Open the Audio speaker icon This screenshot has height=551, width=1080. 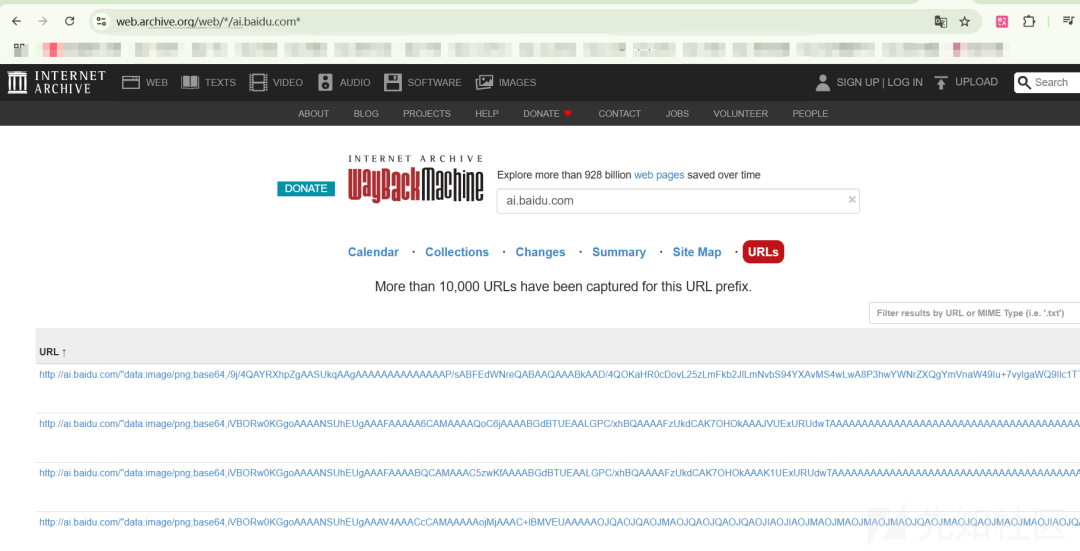point(325,83)
